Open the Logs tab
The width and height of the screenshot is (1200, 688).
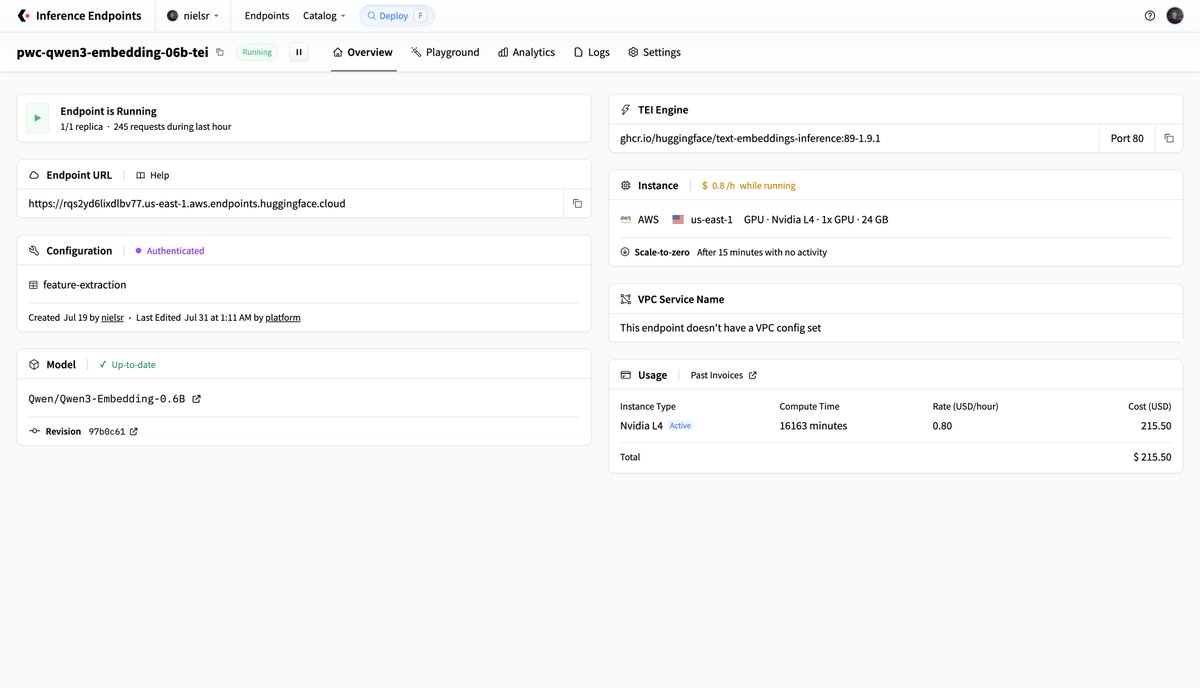click(x=592, y=52)
